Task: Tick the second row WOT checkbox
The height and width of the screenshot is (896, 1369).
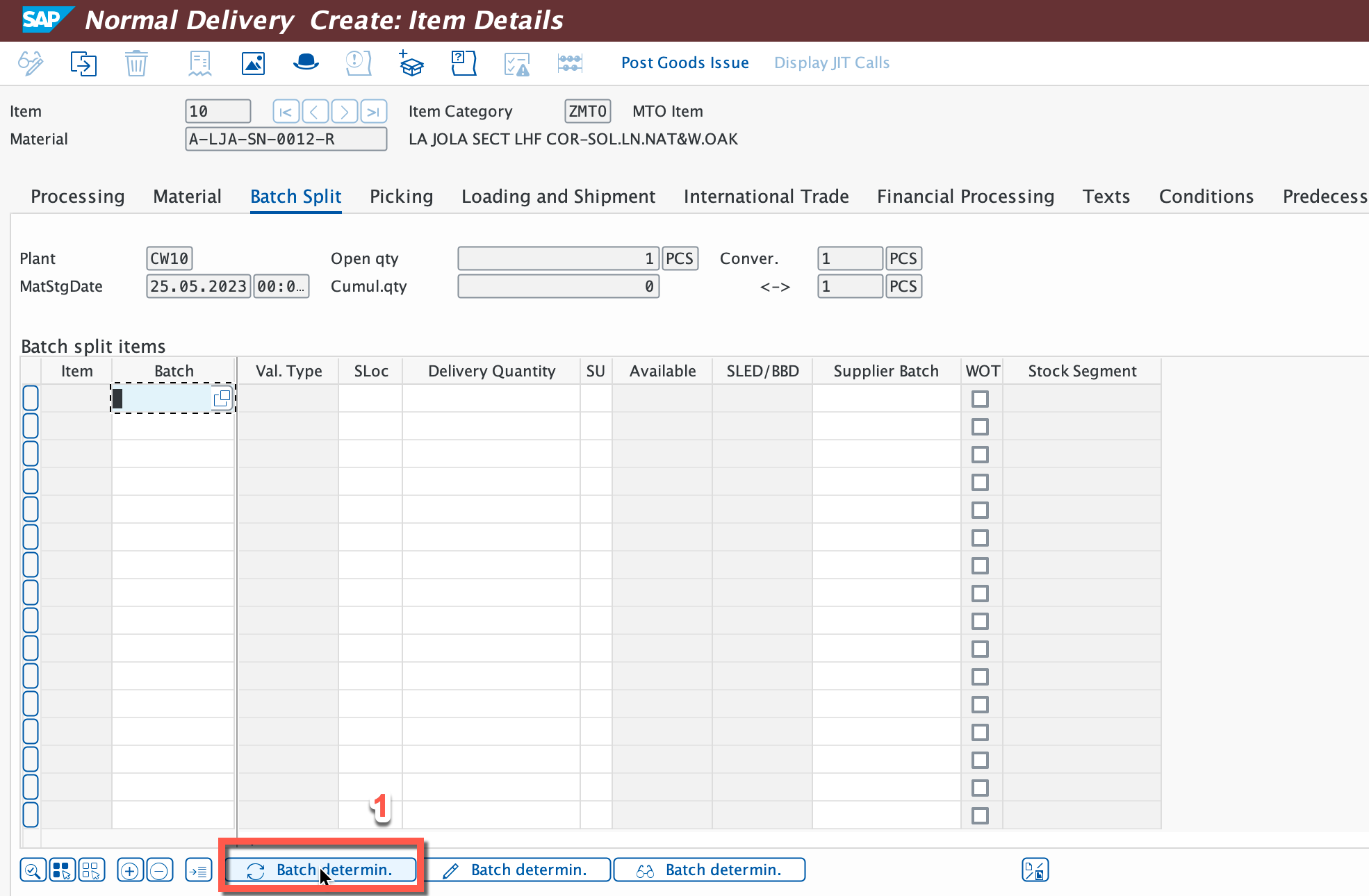Action: (x=980, y=426)
